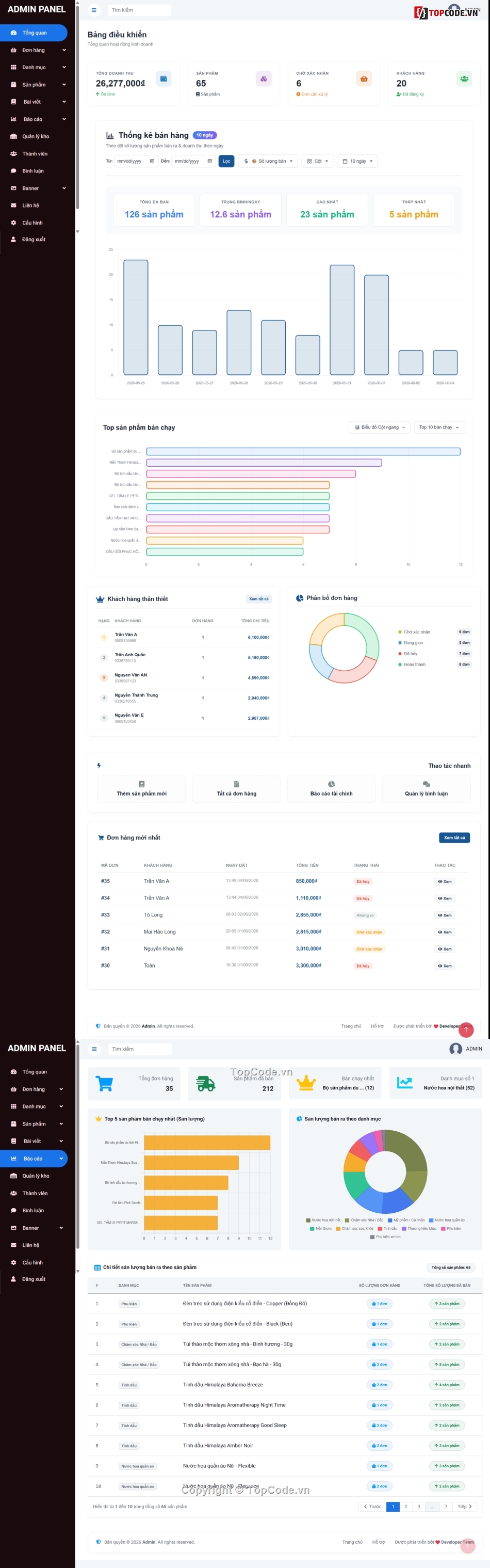Click the basket icon in the Chờ xác nhận card
Viewport: 490px width, 1568px height.
pyautogui.click(x=364, y=78)
